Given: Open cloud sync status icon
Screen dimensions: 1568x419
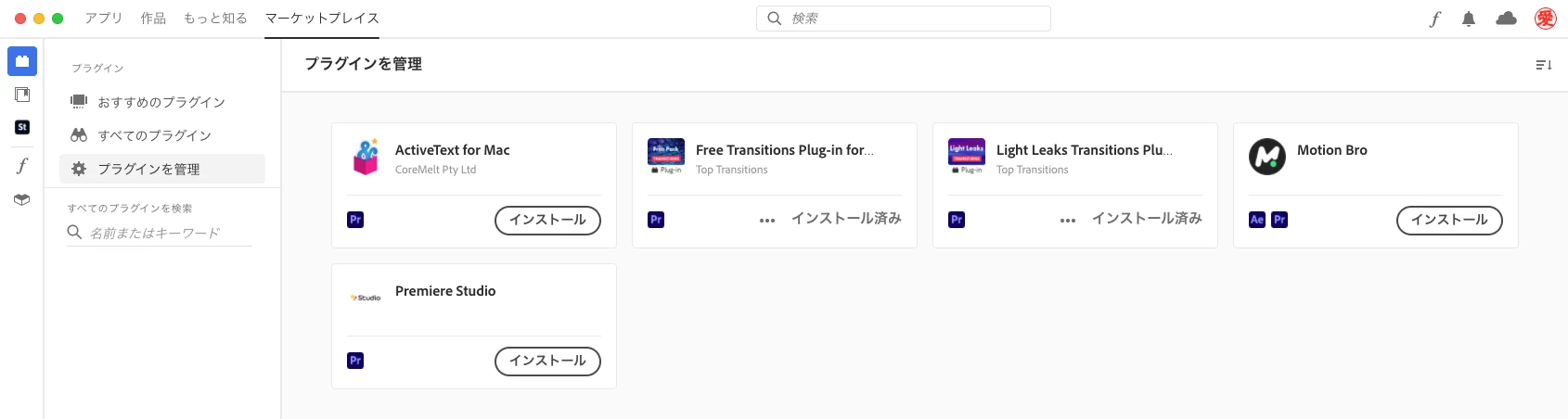Looking at the screenshot, I should tap(1506, 19).
